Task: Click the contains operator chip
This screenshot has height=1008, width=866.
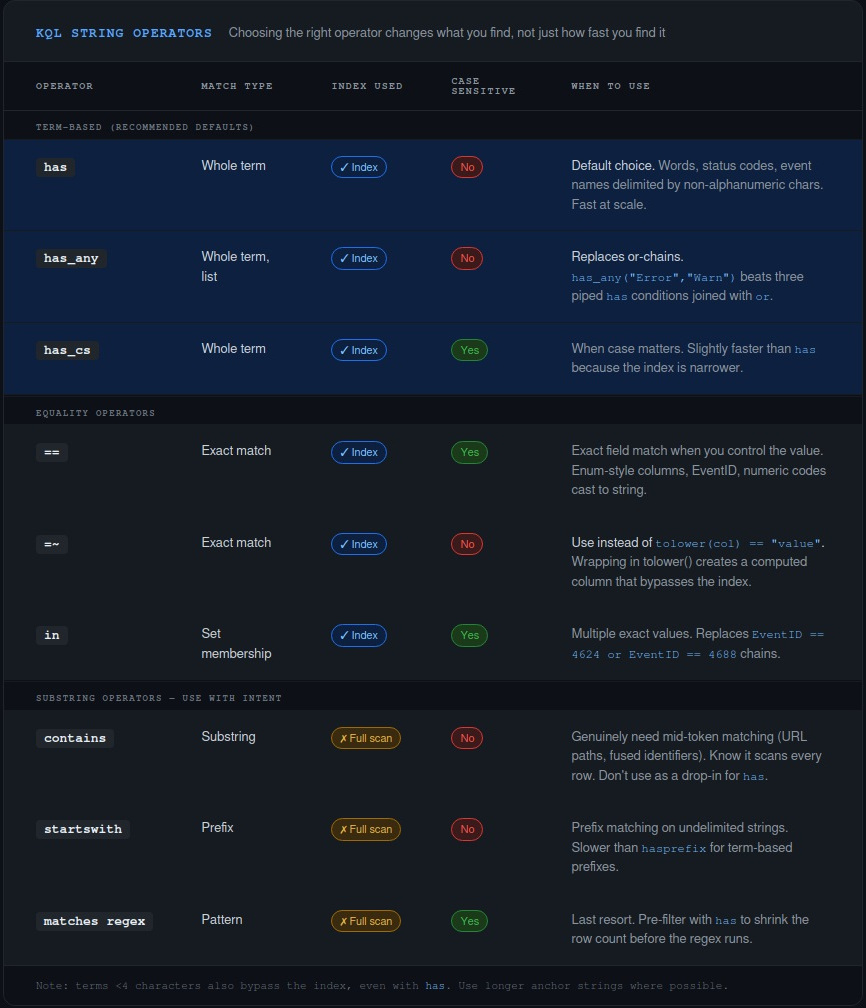Action: [75, 738]
